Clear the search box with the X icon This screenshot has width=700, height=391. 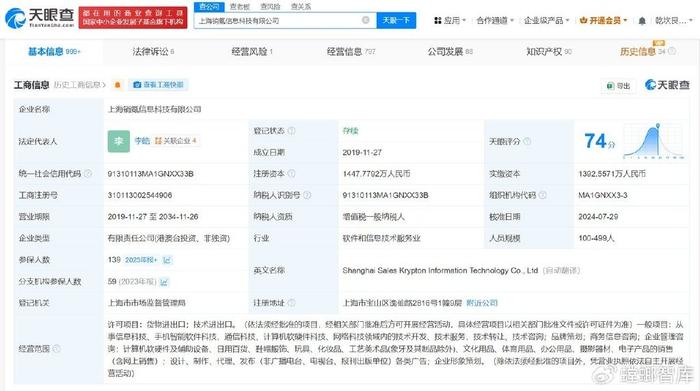[x=366, y=20]
